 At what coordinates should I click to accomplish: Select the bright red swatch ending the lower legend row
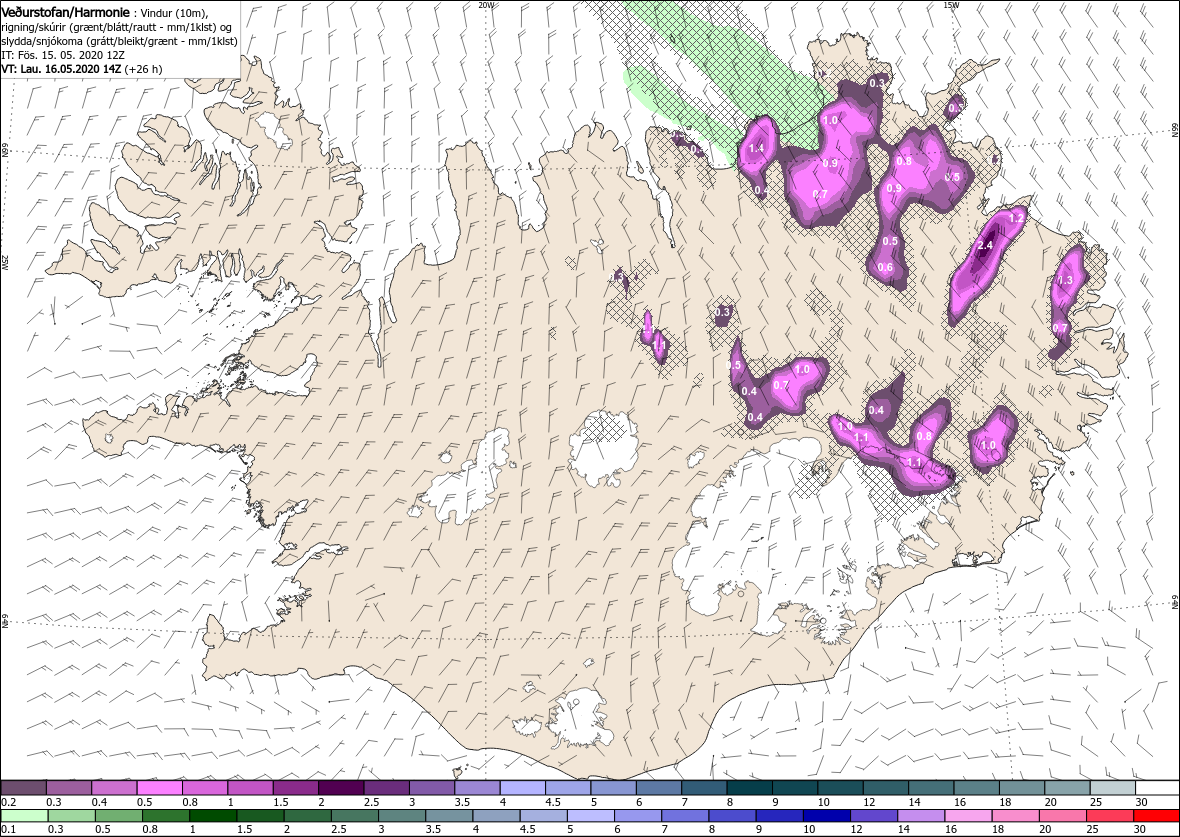(1156, 815)
